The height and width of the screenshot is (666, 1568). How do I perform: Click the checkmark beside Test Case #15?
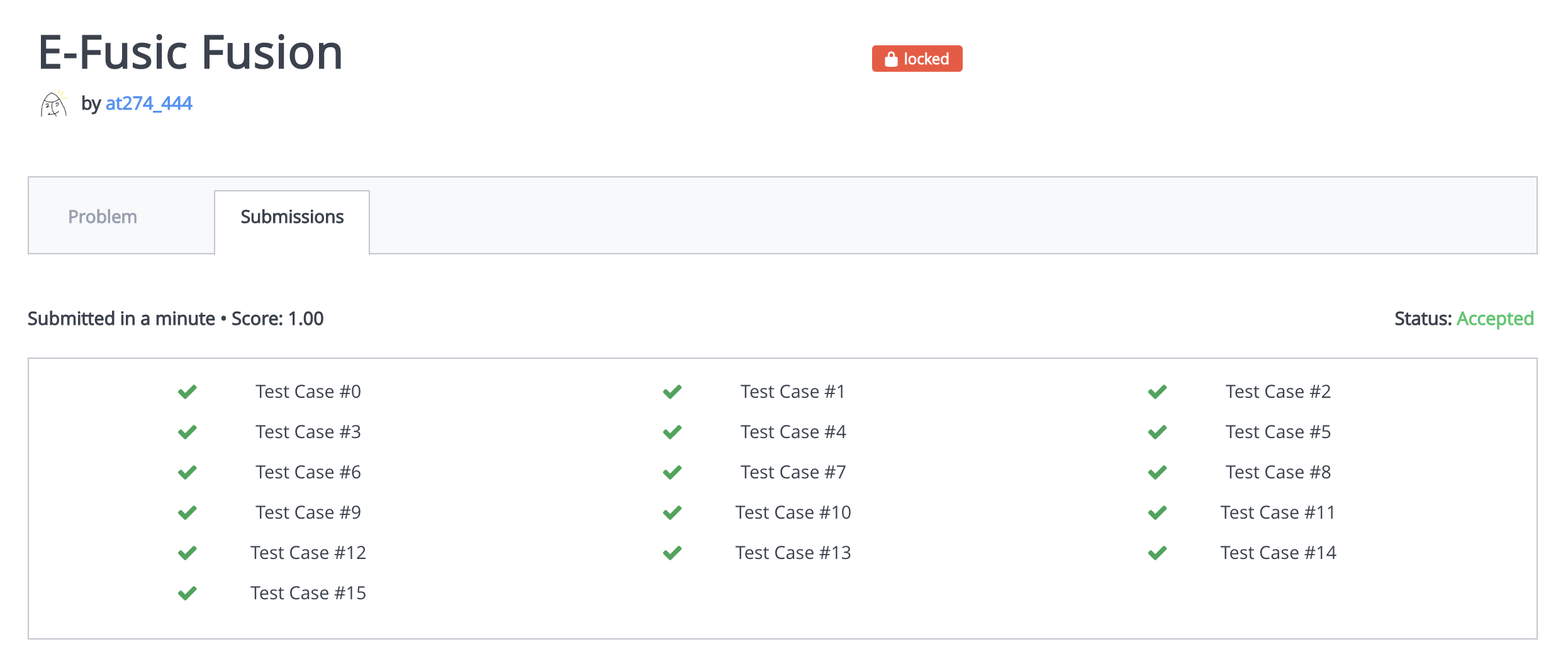pyautogui.click(x=188, y=594)
